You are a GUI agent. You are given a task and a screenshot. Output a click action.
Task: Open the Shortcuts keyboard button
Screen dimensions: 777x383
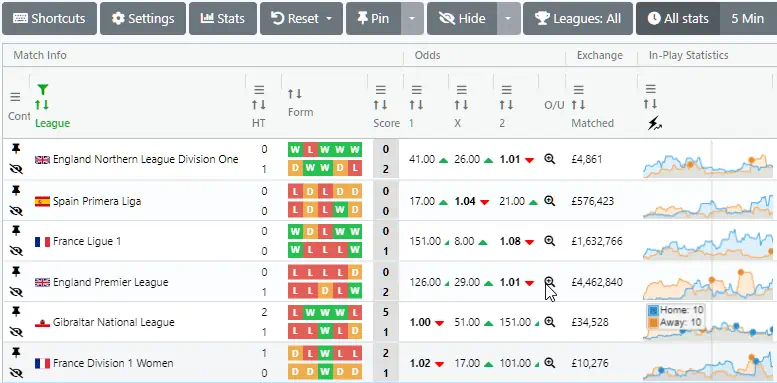[x=49, y=19]
